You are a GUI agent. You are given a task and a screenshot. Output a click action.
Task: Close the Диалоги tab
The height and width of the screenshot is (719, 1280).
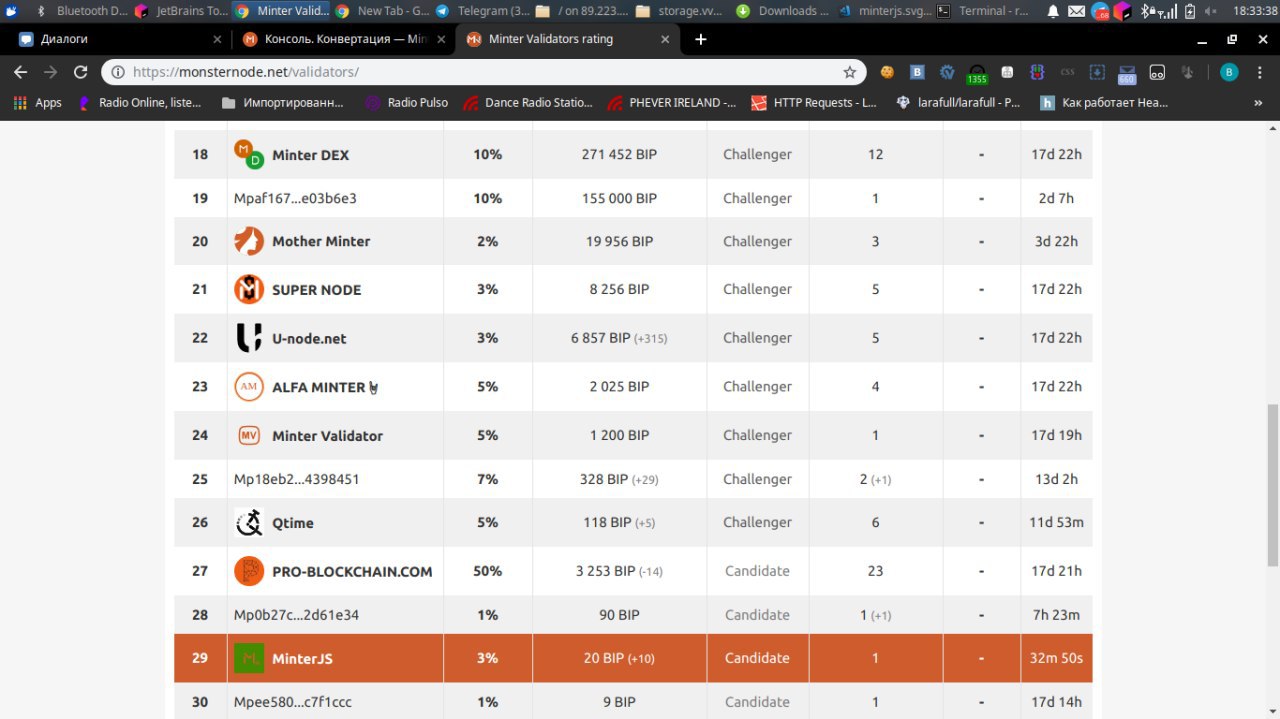point(218,39)
